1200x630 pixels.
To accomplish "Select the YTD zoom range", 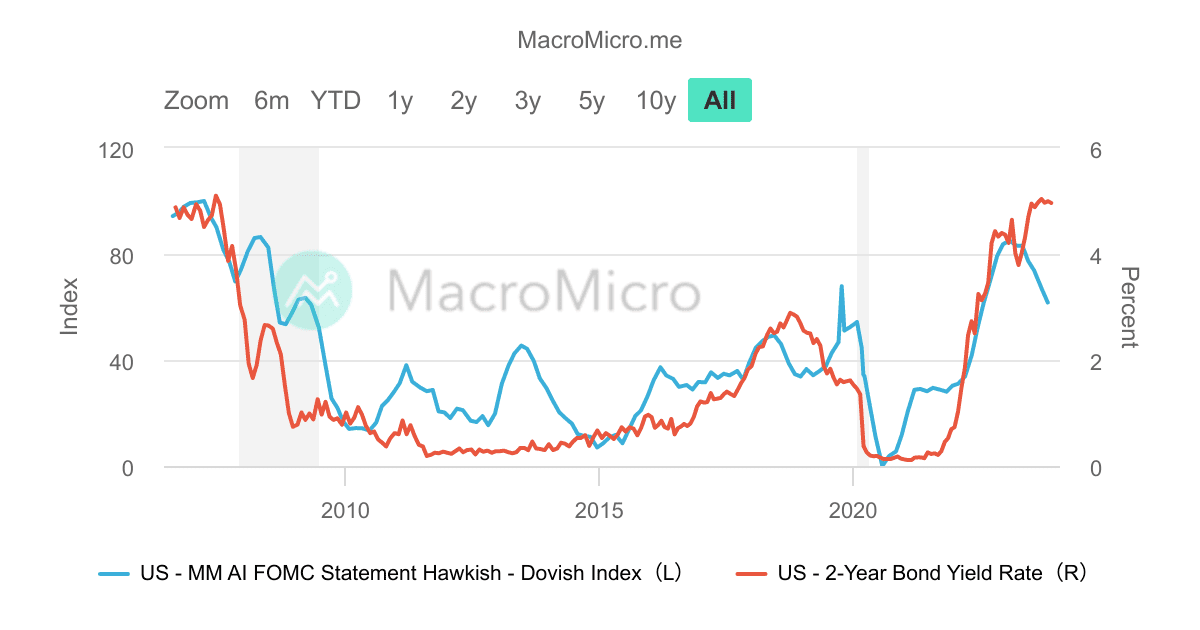I will pos(335,100).
